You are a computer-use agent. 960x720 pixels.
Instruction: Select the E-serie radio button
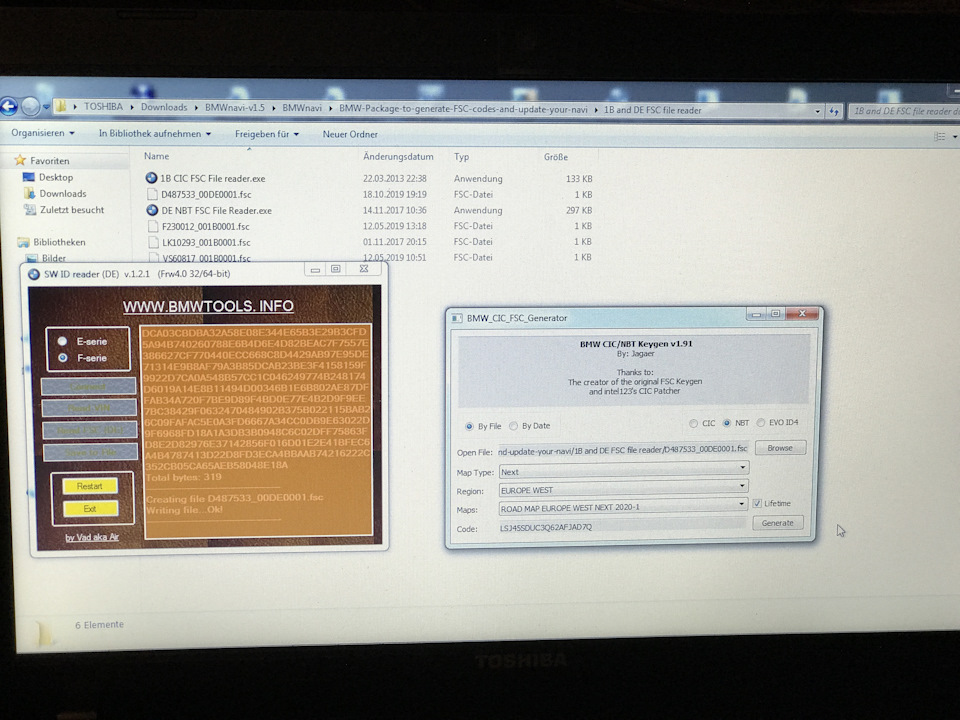(x=62, y=341)
